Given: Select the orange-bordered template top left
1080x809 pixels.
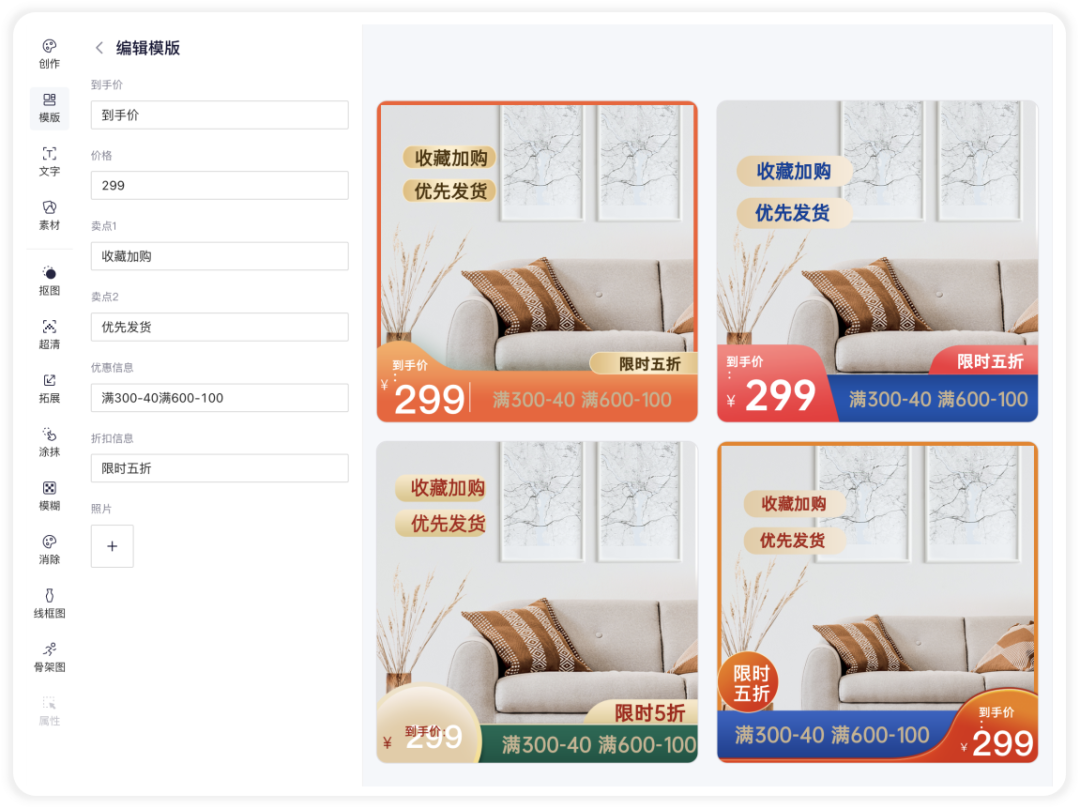Looking at the screenshot, I should pyautogui.click(x=537, y=262).
